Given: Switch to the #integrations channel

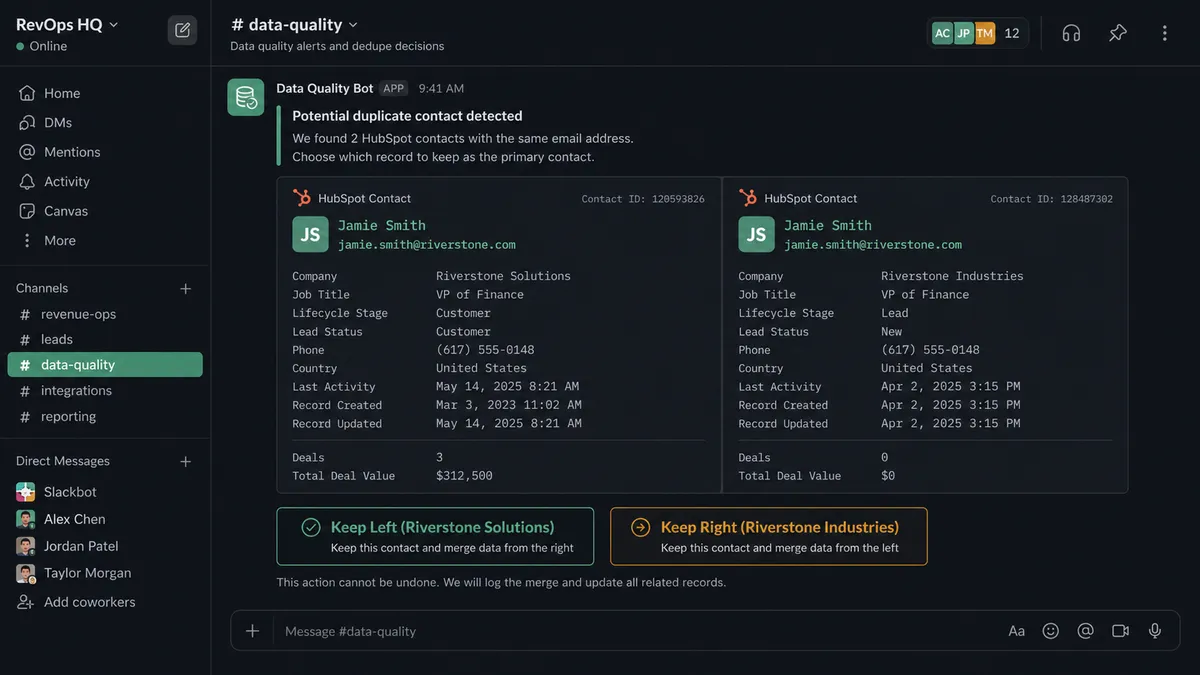Looking at the screenshot, I should (105, 390).
